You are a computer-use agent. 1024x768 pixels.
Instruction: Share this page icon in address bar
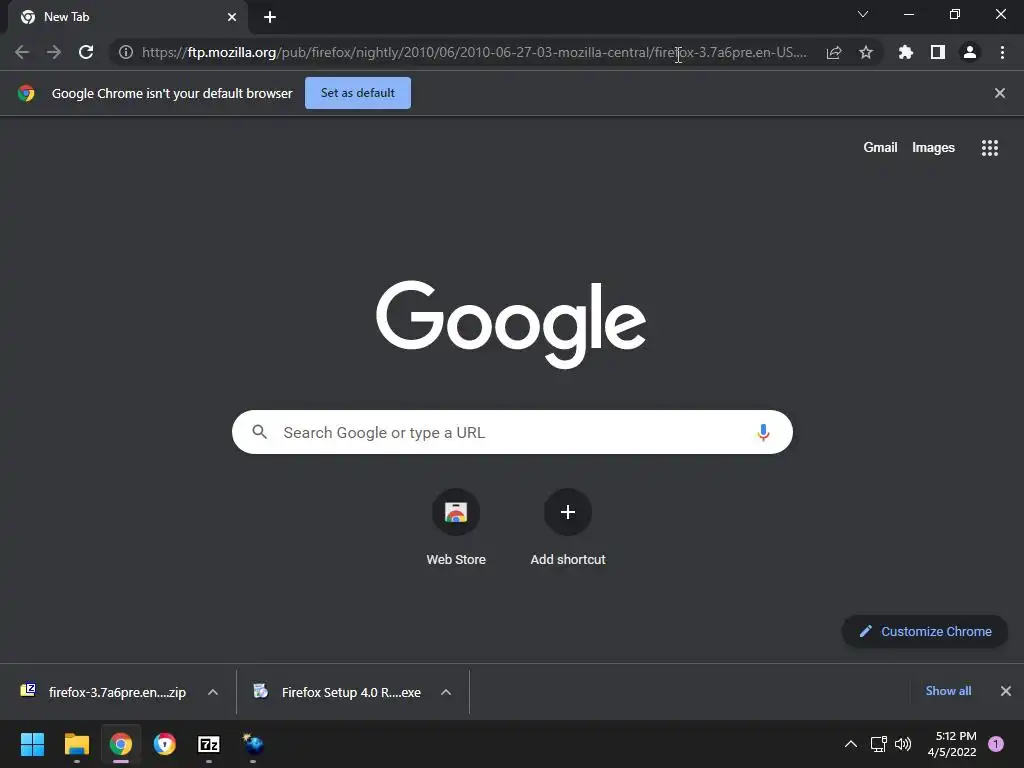coord(833,52)
